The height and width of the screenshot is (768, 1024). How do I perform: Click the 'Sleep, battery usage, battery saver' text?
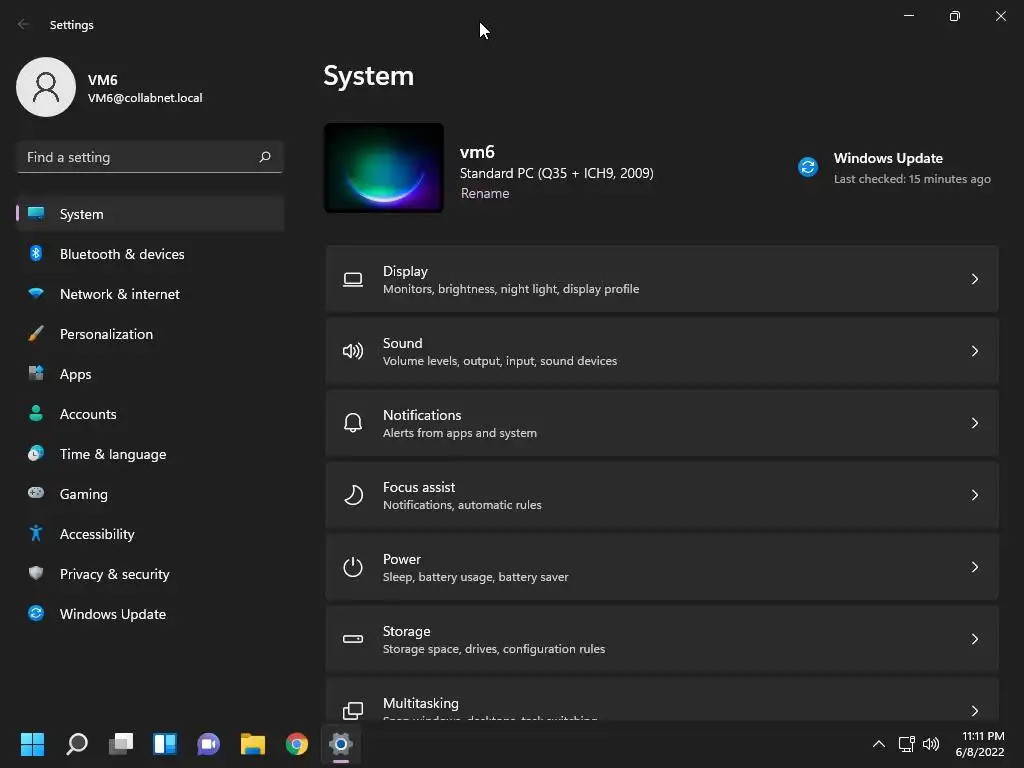pyautogui.click(x=475, y=577)
